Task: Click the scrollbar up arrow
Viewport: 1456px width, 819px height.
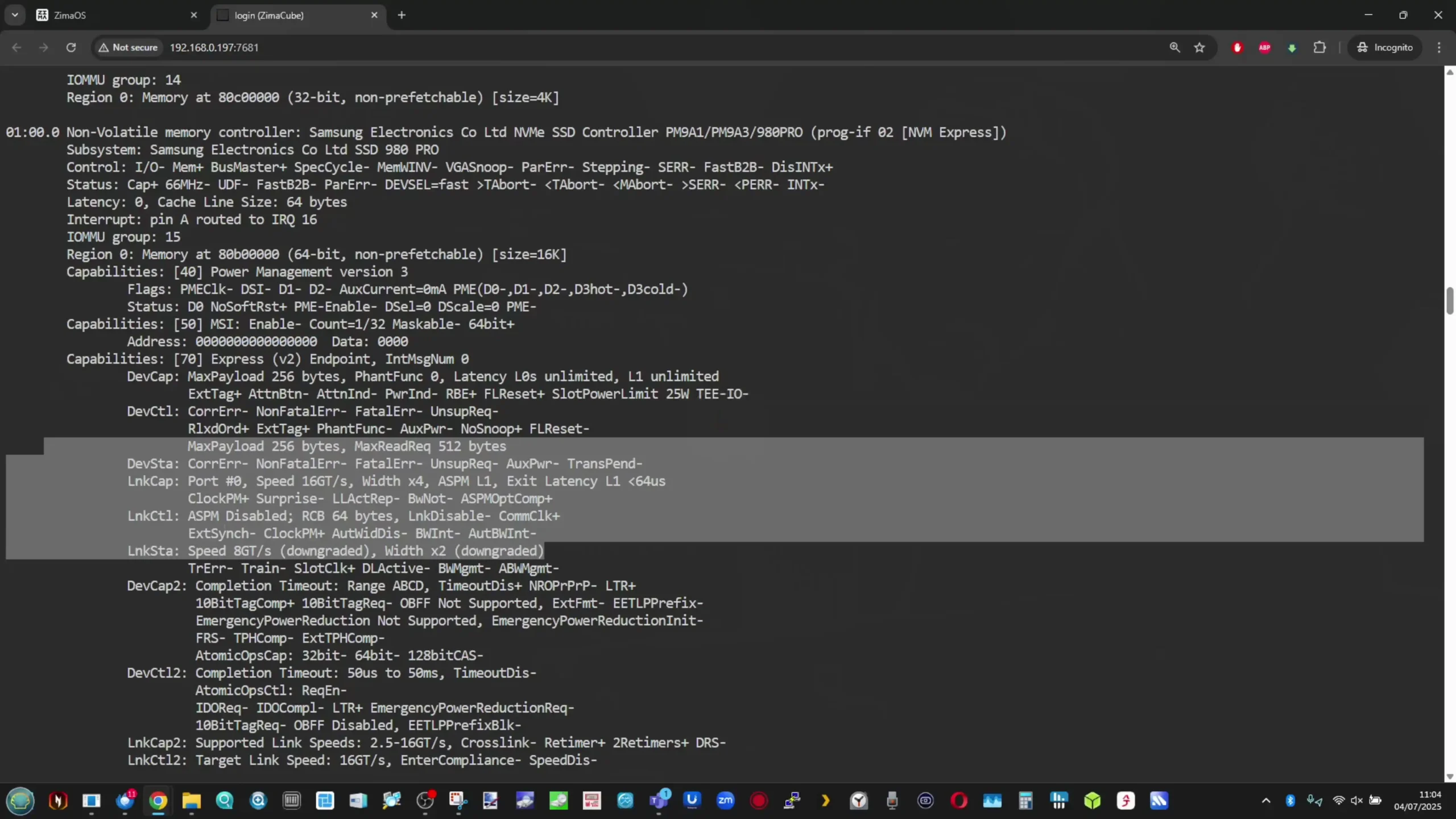Action: [1450, 72]
